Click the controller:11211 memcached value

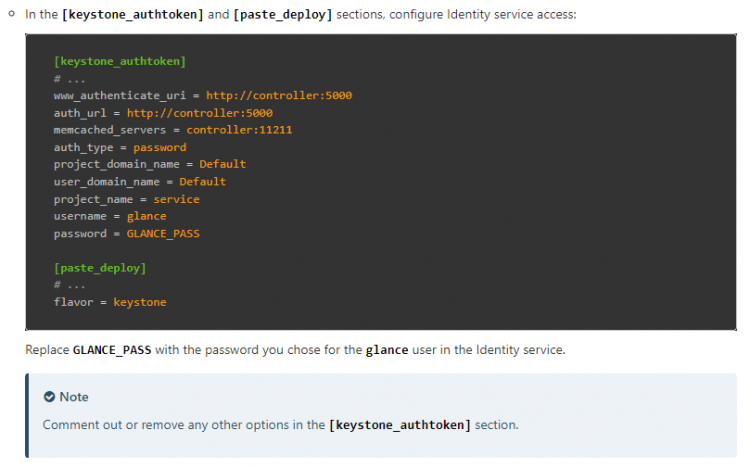[x=239, y=130]
